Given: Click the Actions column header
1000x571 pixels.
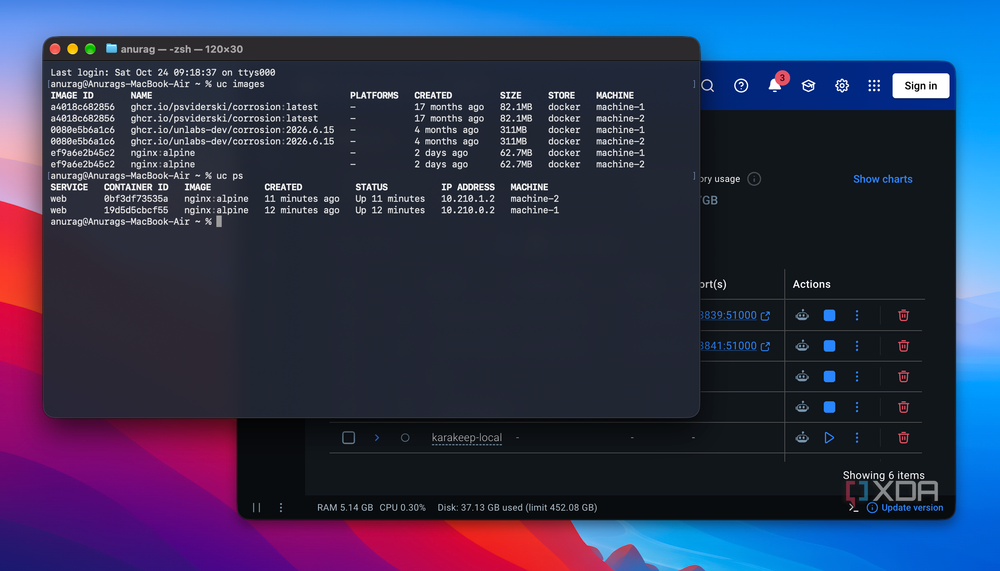Looking at the screenshot, I should click(x=811, y=285).
